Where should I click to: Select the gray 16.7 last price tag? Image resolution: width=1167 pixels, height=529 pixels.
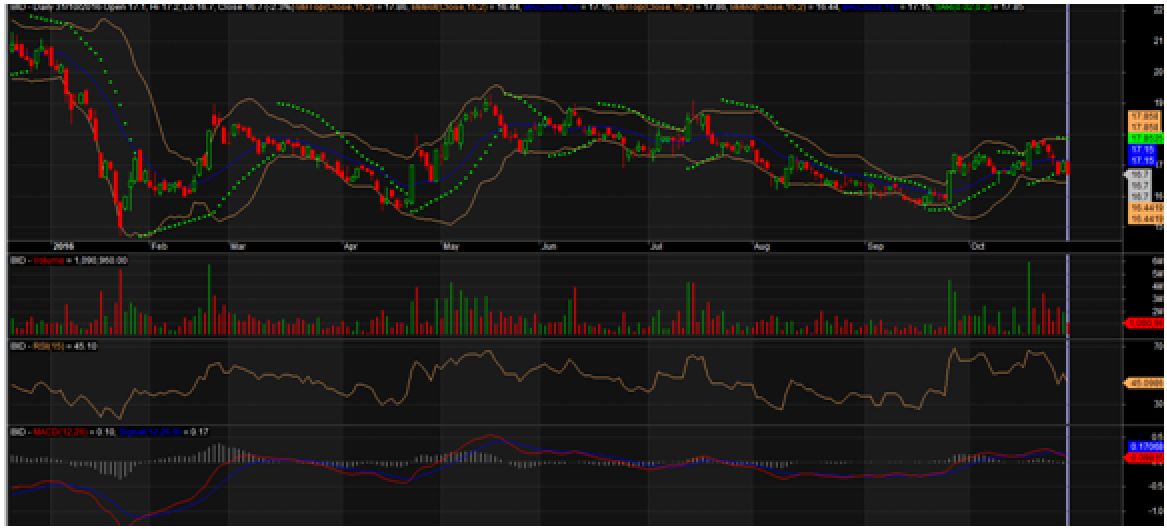(x=1138, y=173)
